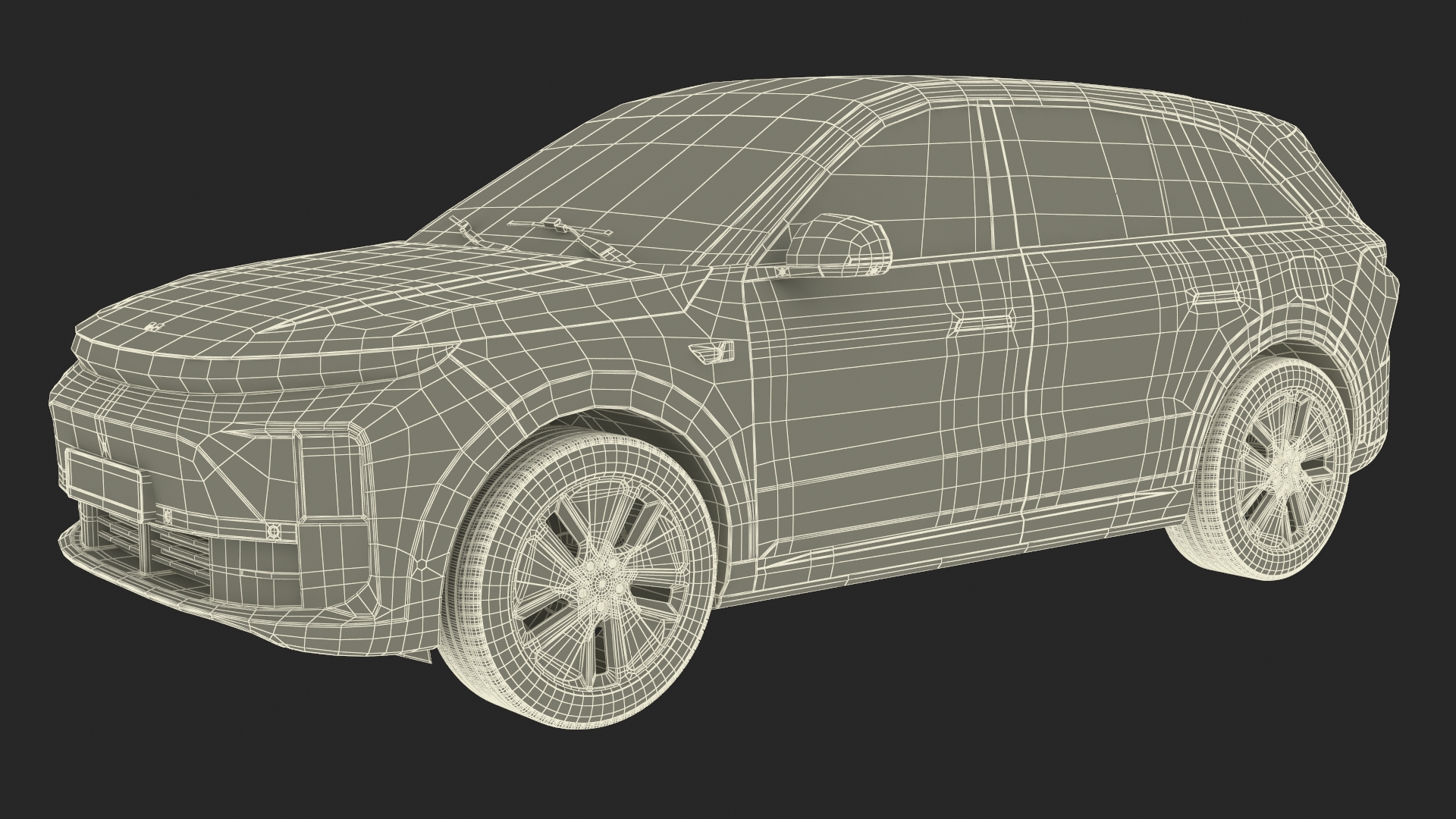The width and height of the screenshot is (1456, 819).
Task: Click the fender side badge
Action: click(711, 352)
